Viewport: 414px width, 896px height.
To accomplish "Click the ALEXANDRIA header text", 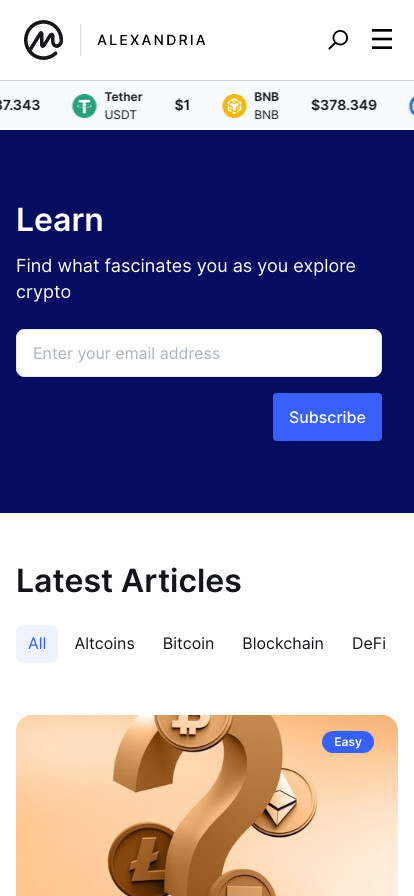I will [x=152, y=40].
